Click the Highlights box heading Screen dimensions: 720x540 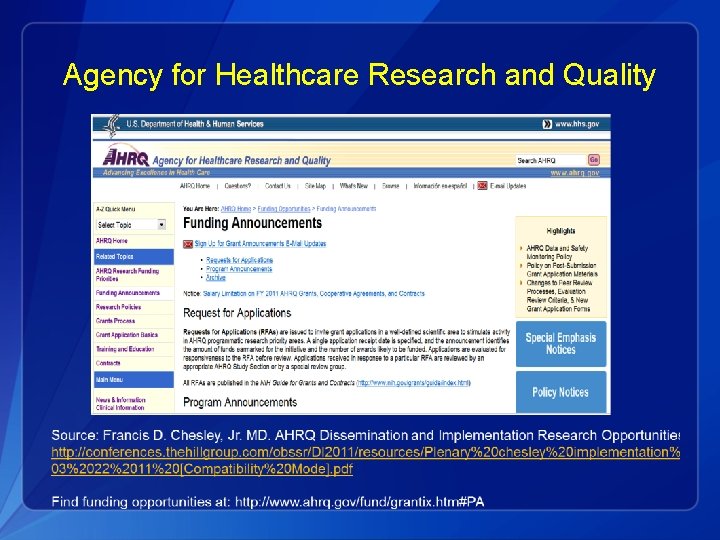click(561, 231)
